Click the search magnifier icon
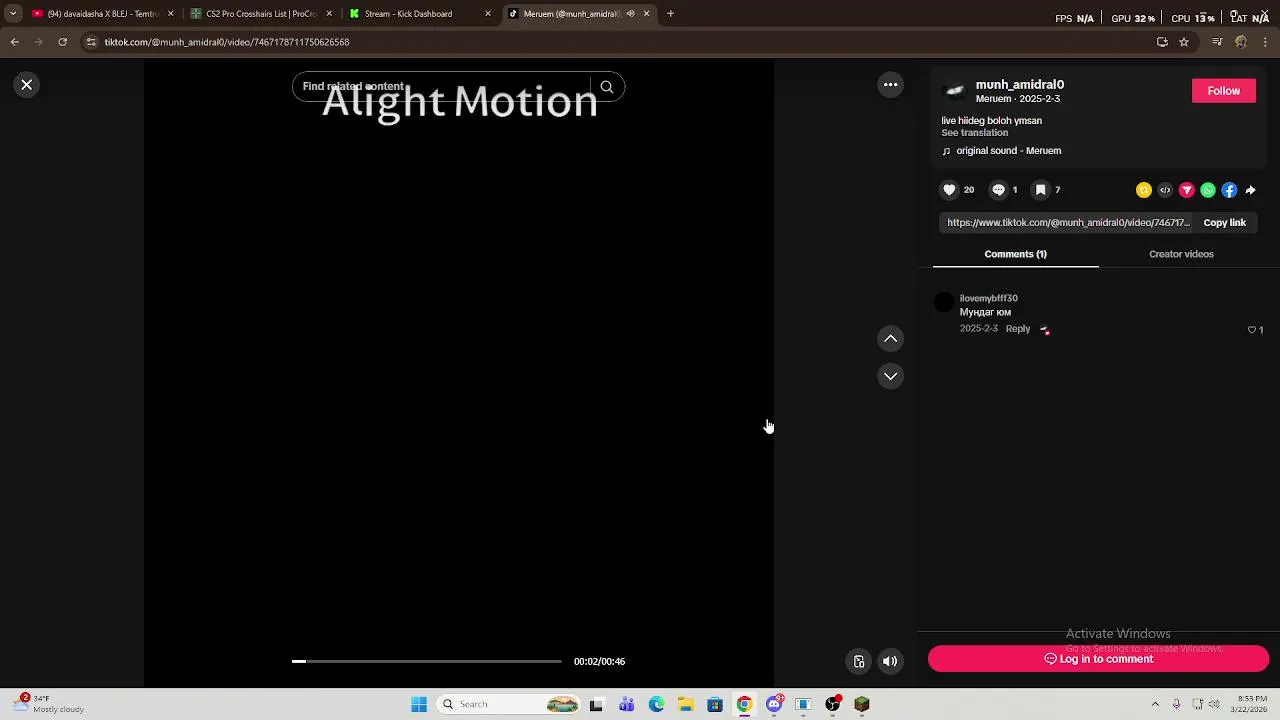Image resolution: width=1280 pixels, height=720 pixels. (606, 87)
